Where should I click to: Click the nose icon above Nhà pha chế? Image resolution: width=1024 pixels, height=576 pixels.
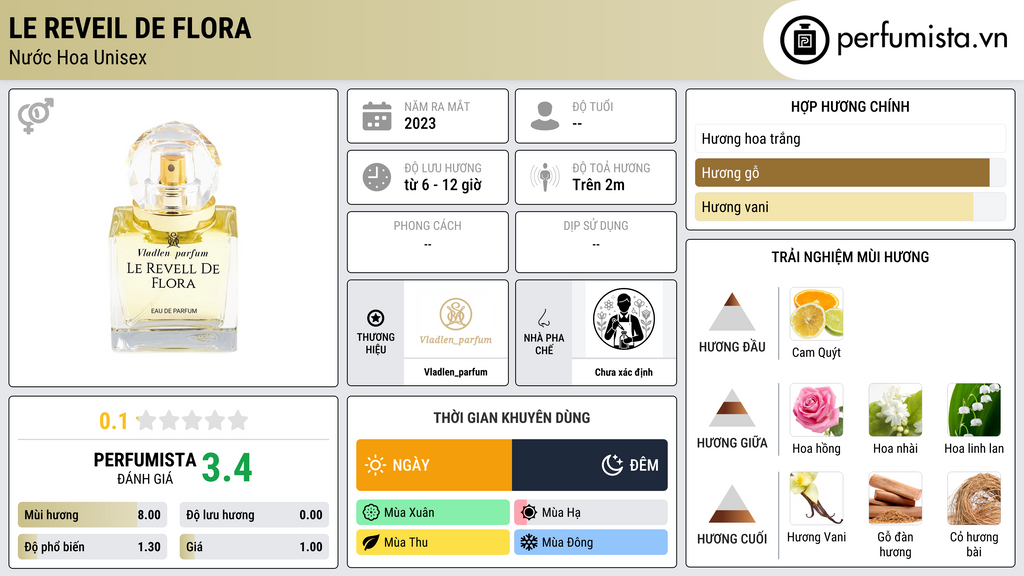click(543, 318)
